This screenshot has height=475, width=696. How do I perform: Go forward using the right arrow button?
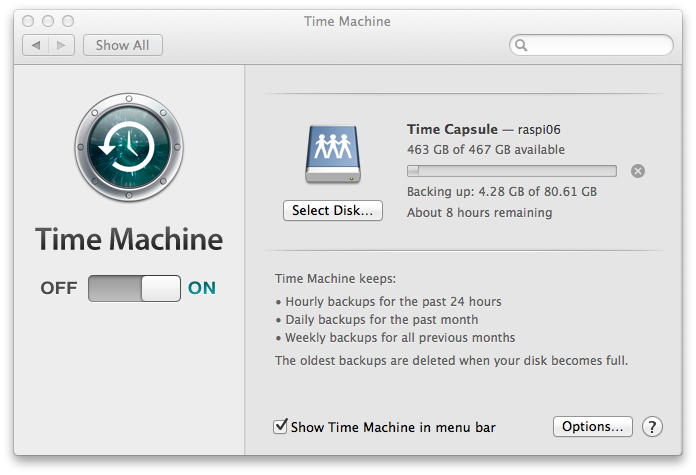[x=61, y=45]
